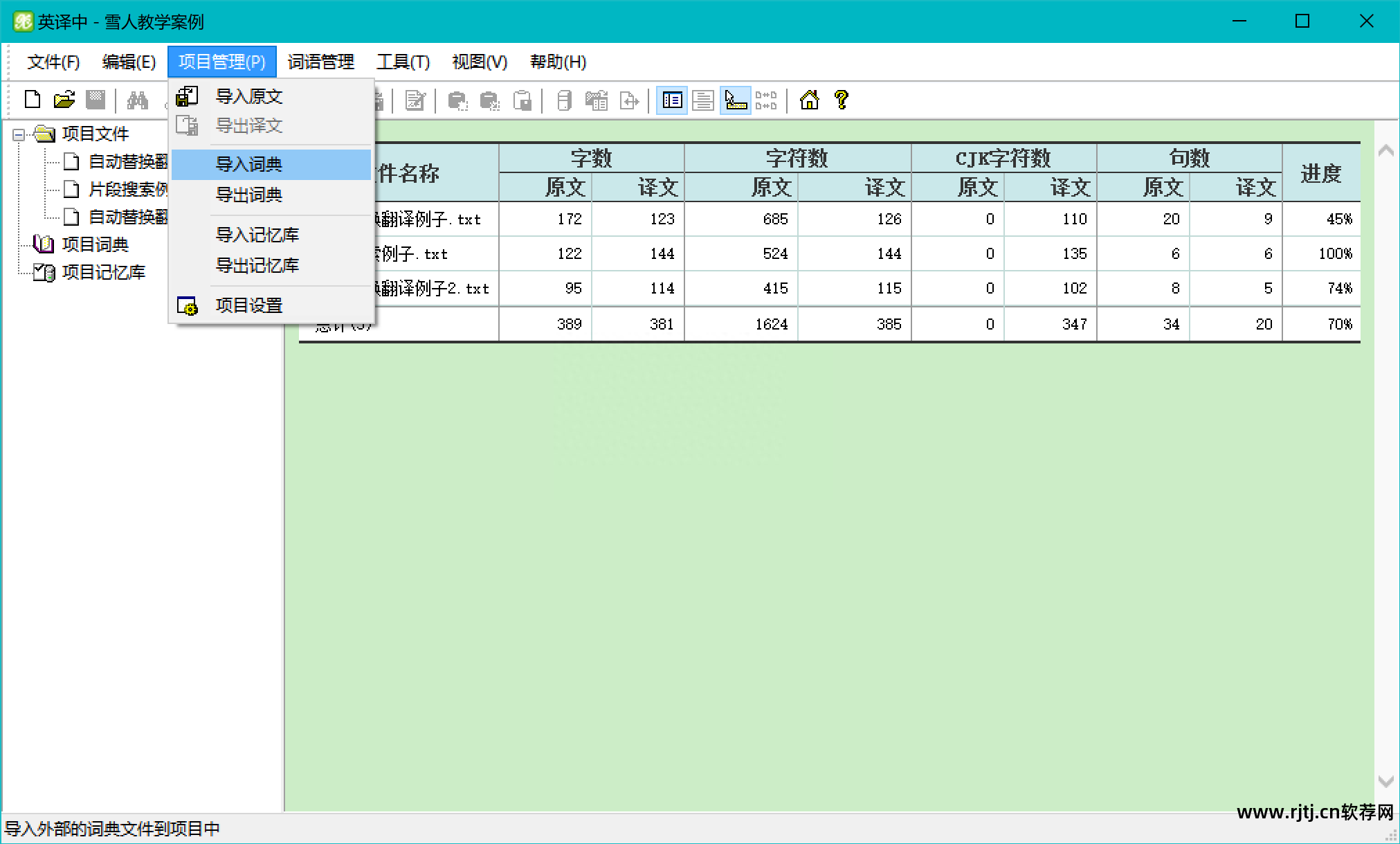Screen dimensions: 1400x844
Task: Click the open folder toolbar icon
Action: coord(64,100)
